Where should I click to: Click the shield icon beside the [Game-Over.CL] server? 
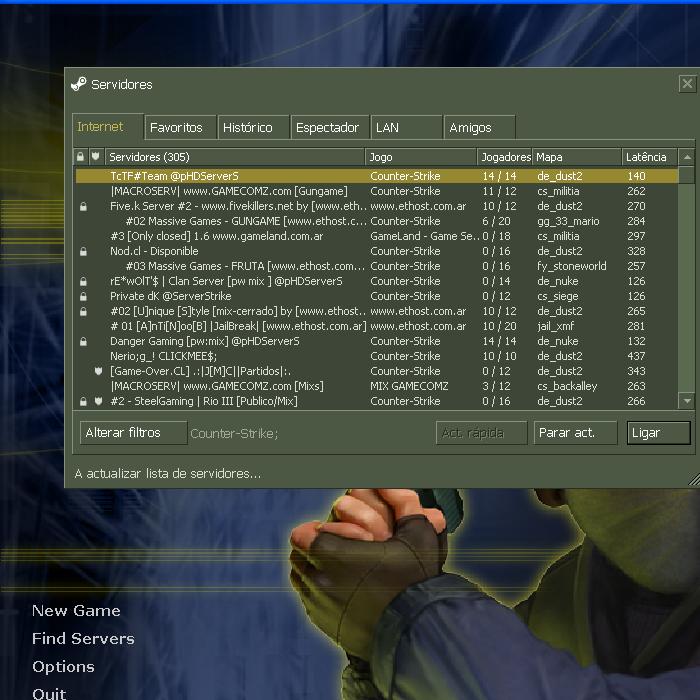click(x=97, y=371)
